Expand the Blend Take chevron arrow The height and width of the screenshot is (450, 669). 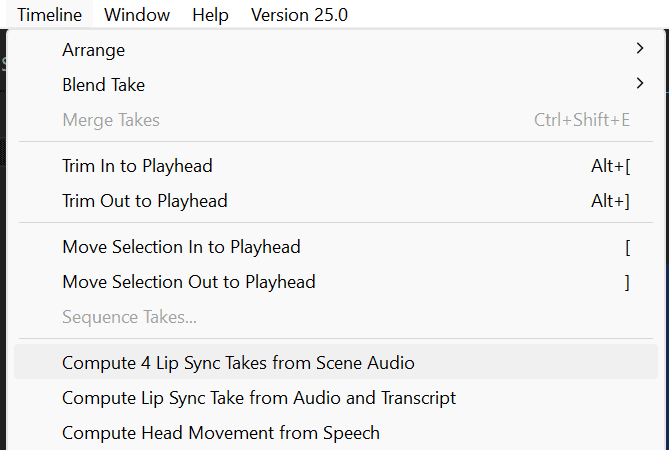(x=640, y=84)
